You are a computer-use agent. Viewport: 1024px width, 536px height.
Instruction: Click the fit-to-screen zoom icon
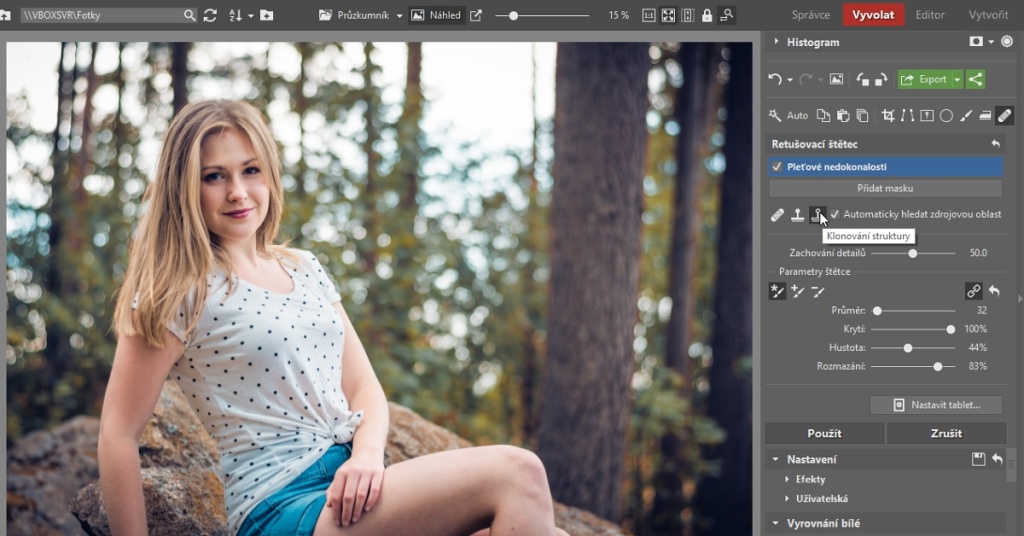(x=668, y=15)
